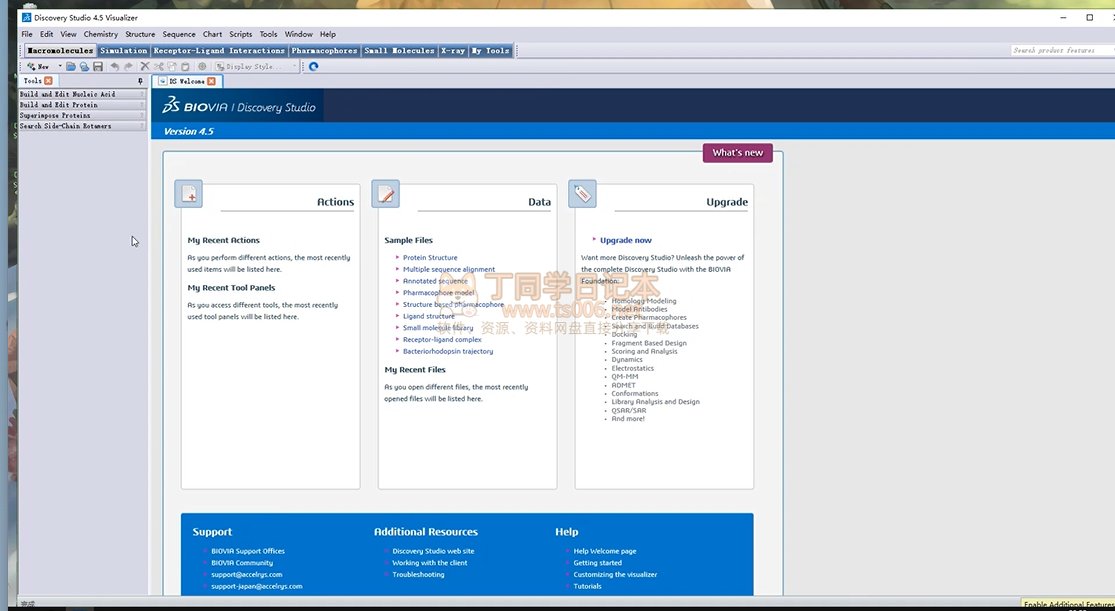Open the Chemistry menu
1115x611 pixels.
point(100,34)
